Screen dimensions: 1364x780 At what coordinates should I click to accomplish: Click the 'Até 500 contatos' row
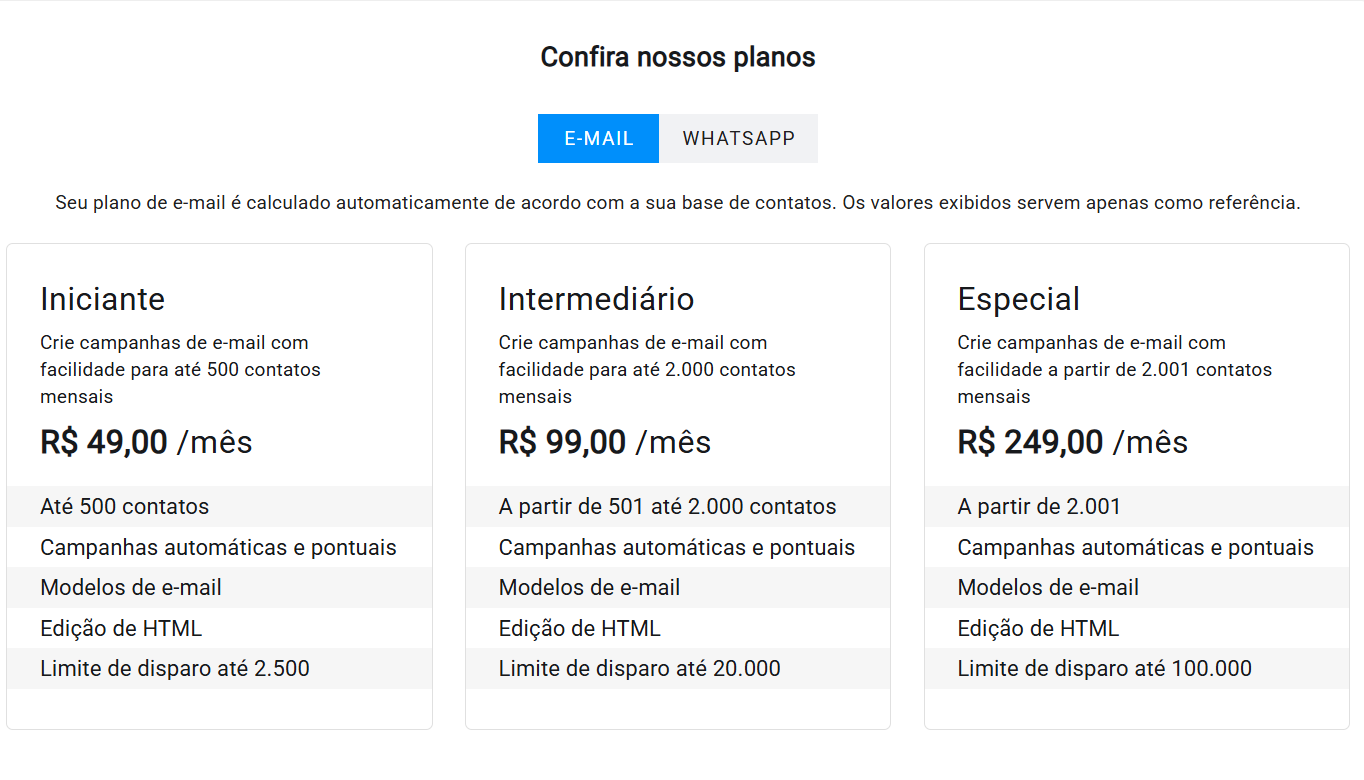tap(125, 506)
